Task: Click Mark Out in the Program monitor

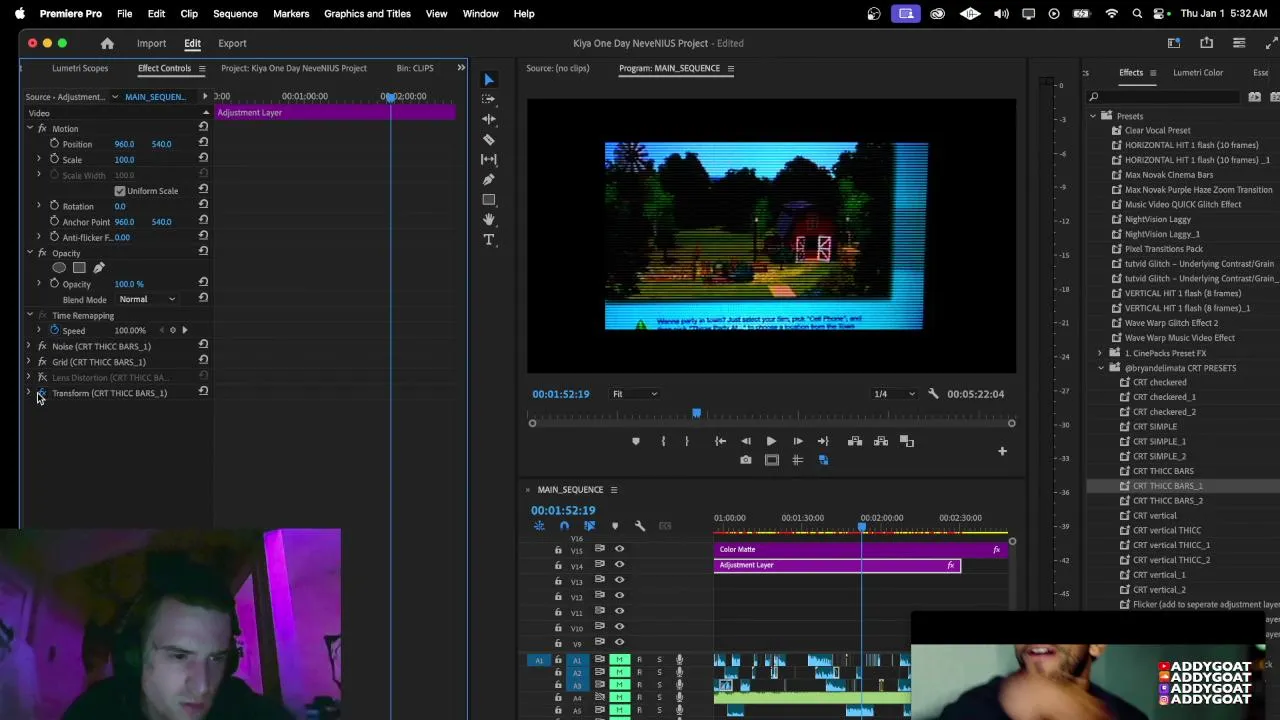Action: 686,441
